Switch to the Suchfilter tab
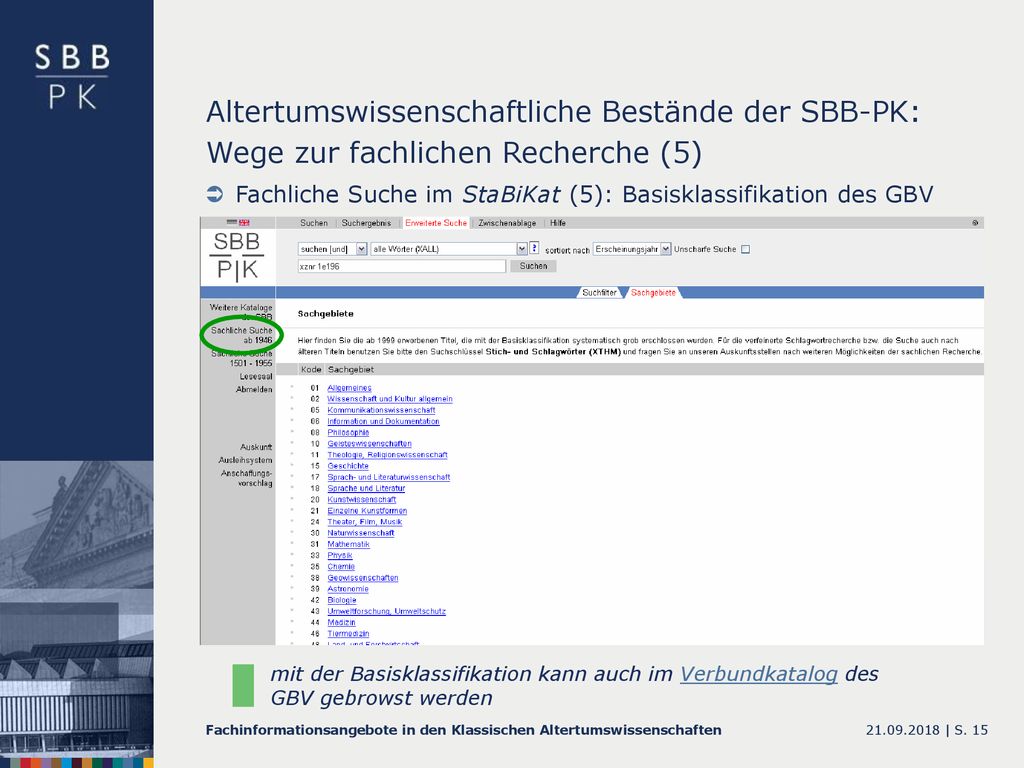 coord(600,293)
